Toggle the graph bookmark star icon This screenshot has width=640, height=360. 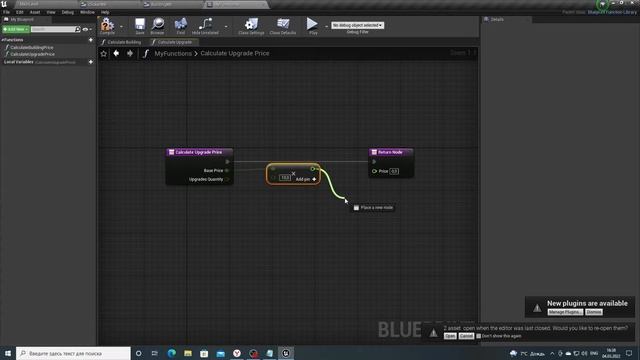point(104,53)
